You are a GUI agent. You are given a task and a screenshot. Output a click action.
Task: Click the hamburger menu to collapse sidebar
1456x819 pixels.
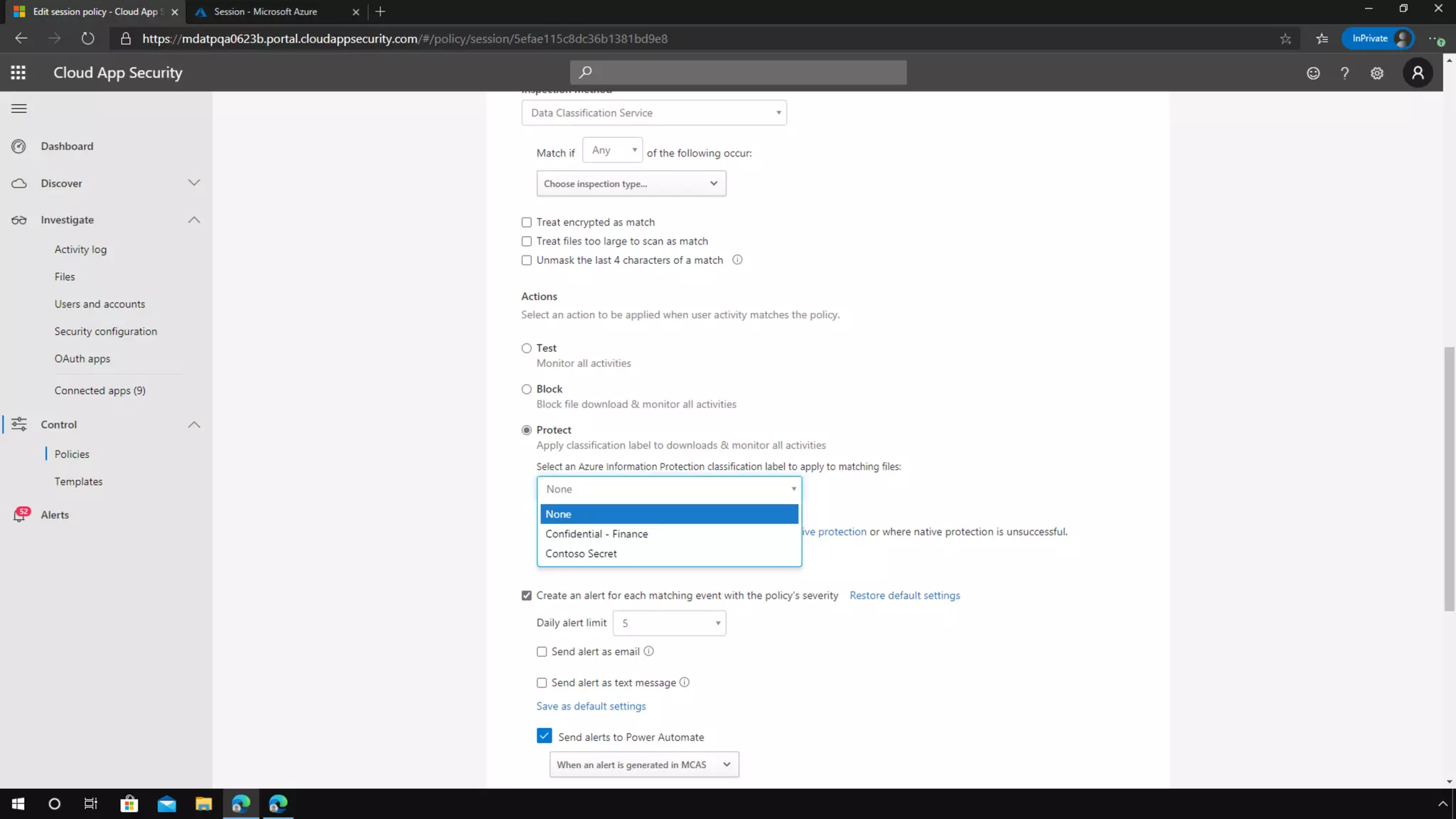tap(19, 108)
